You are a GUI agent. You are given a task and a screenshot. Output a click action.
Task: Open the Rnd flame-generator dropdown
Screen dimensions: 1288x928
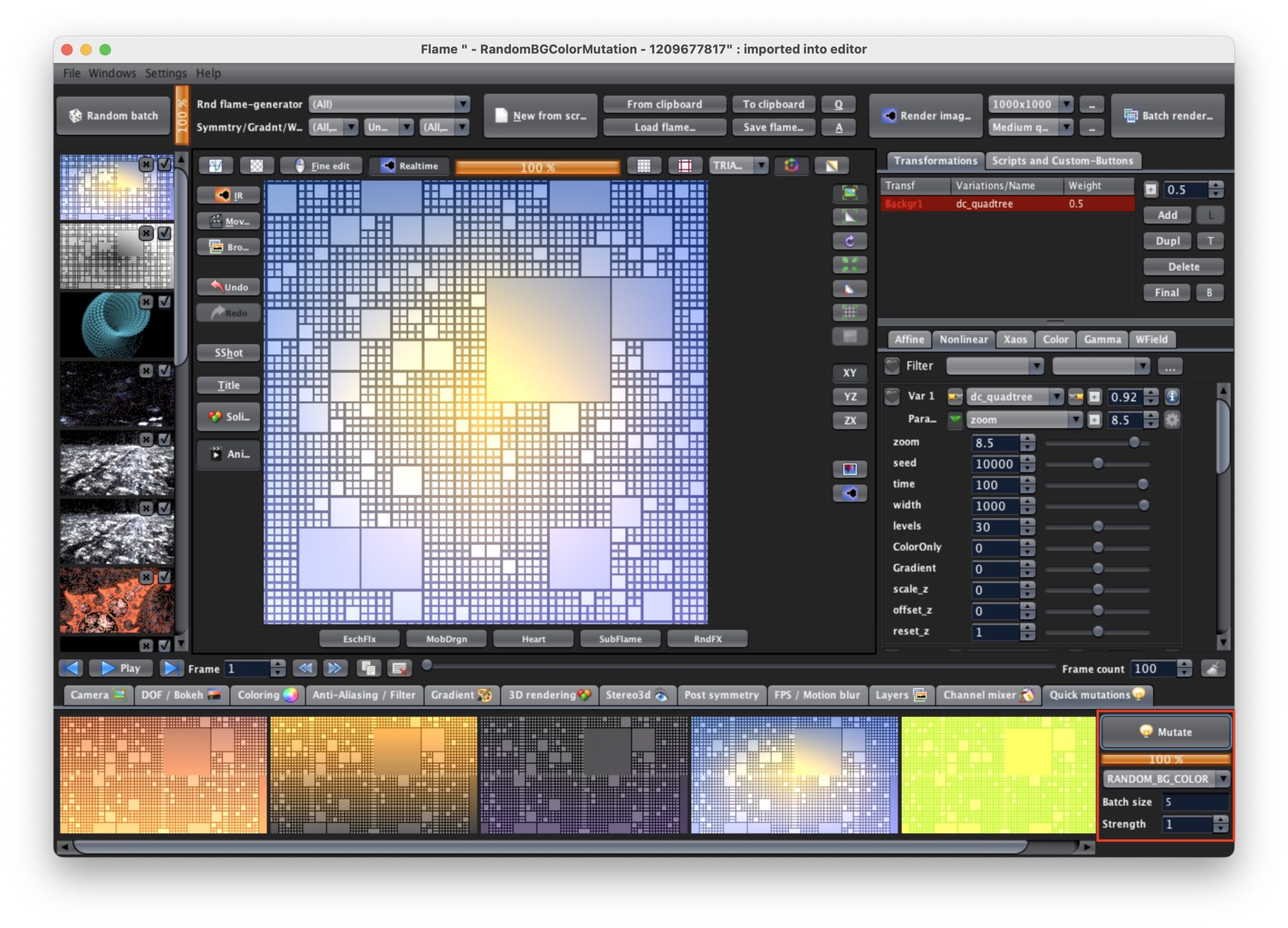tap(389, 104)
